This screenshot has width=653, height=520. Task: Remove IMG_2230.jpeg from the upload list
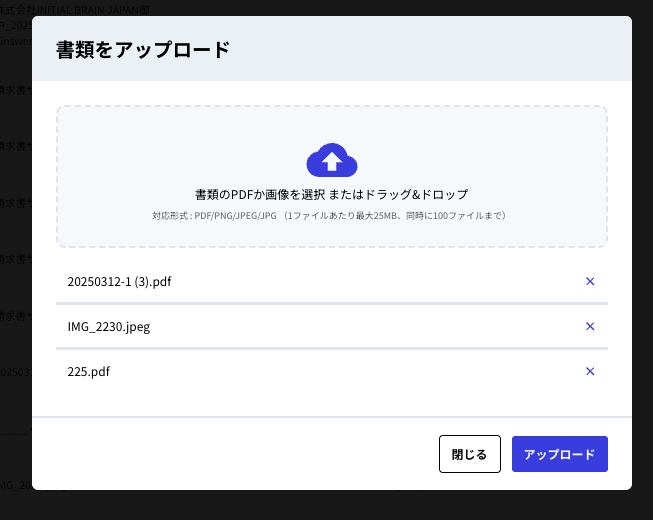[x=590, y=326]
